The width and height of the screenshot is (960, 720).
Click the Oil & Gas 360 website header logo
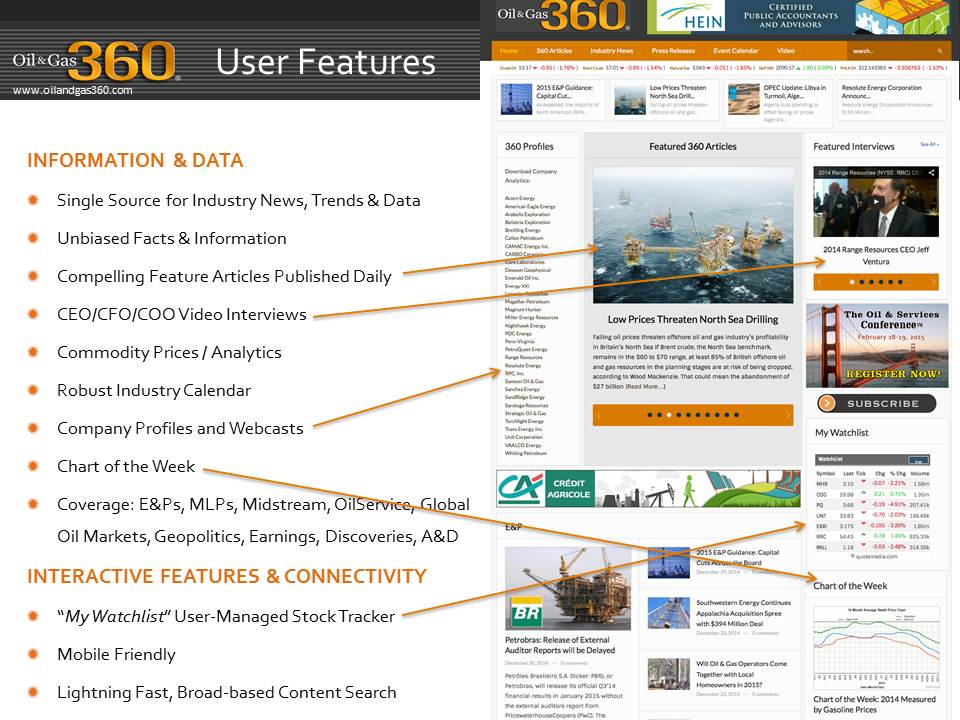[x=564, y=16]
